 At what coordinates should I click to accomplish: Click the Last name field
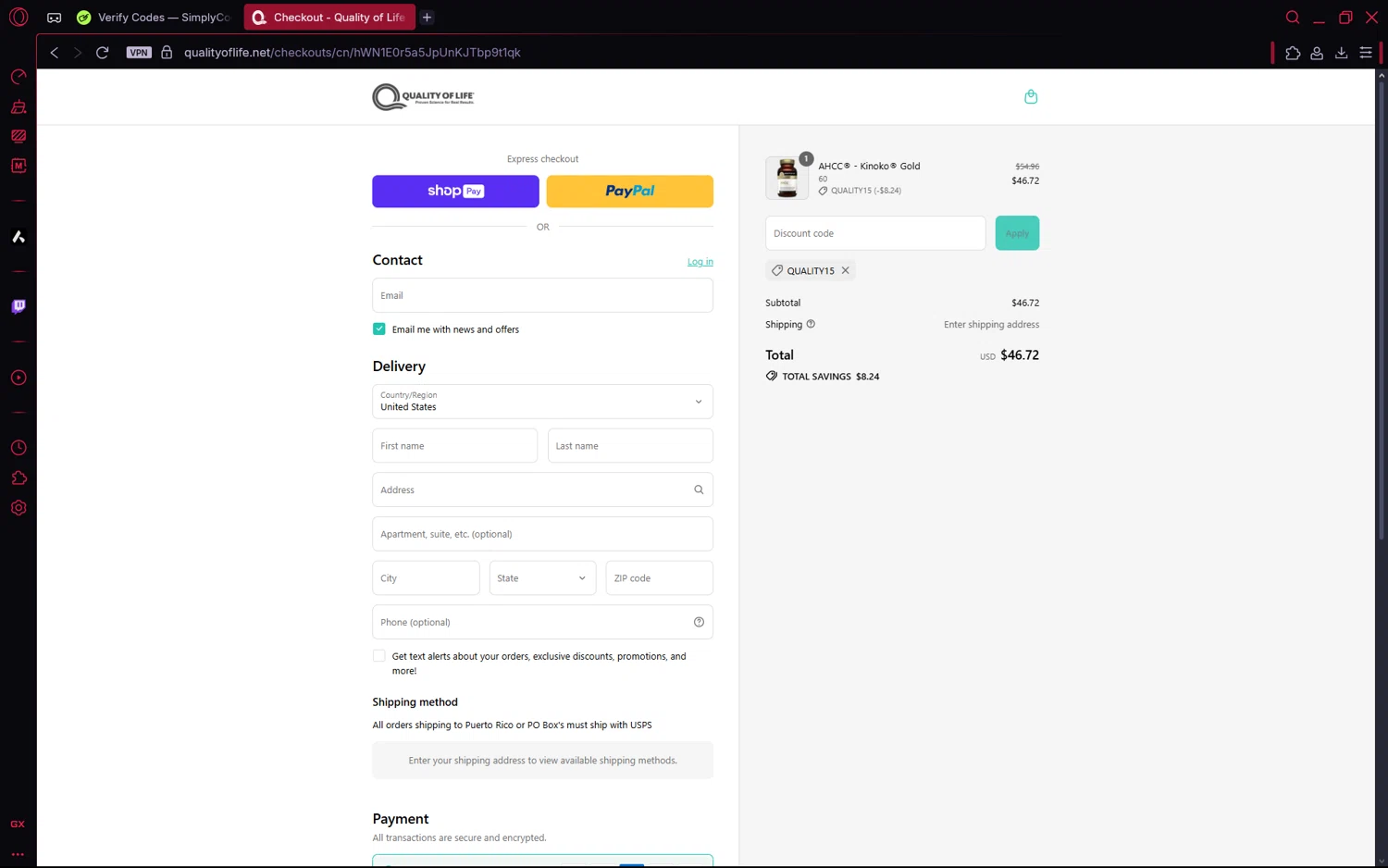(630, 446)
